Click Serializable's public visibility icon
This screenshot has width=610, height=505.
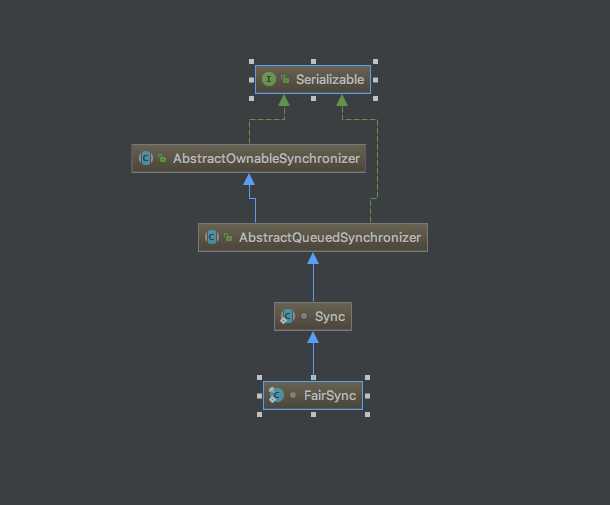click(285, 79)
